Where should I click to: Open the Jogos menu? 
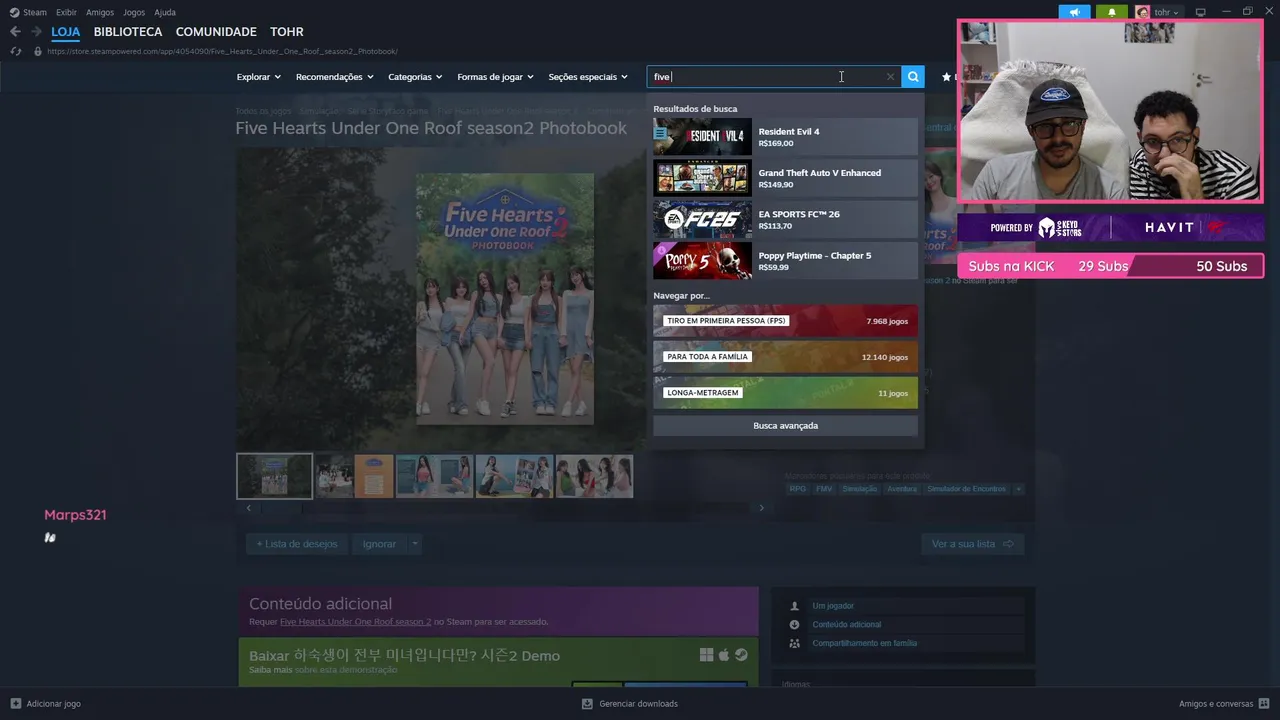134,12
